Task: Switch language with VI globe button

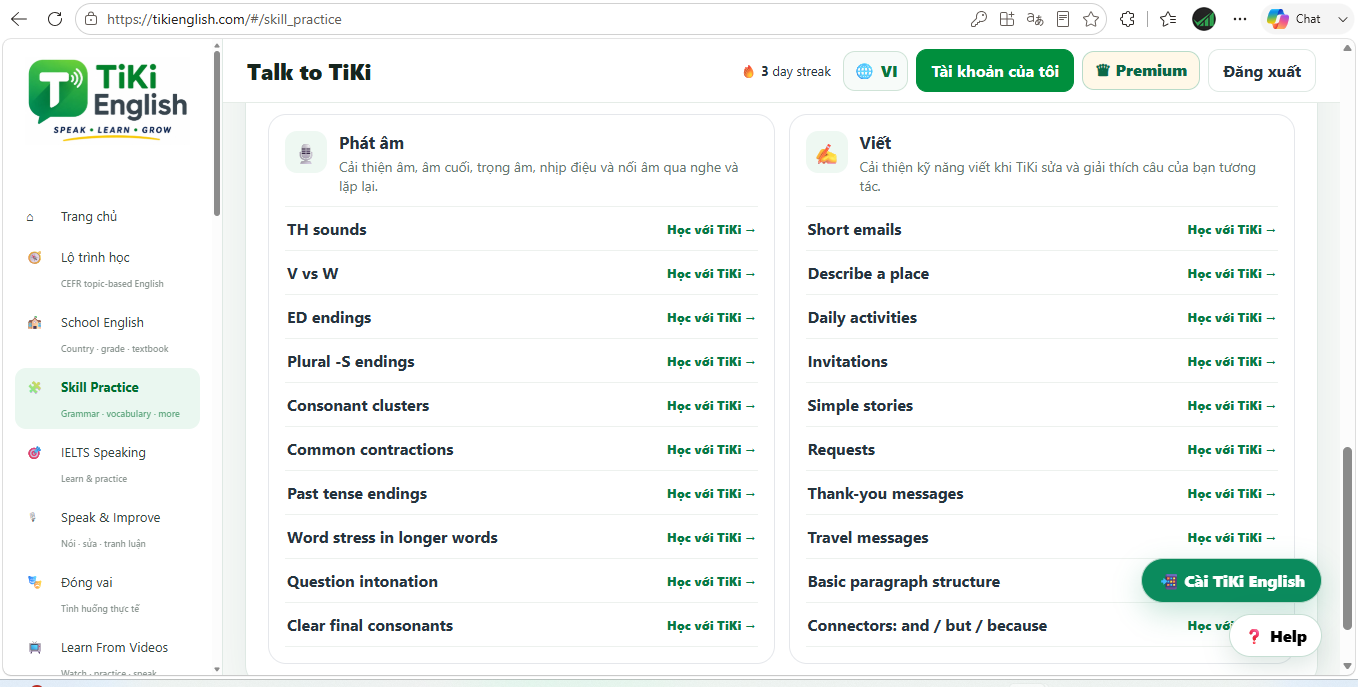Action: [x=875, y=71]
